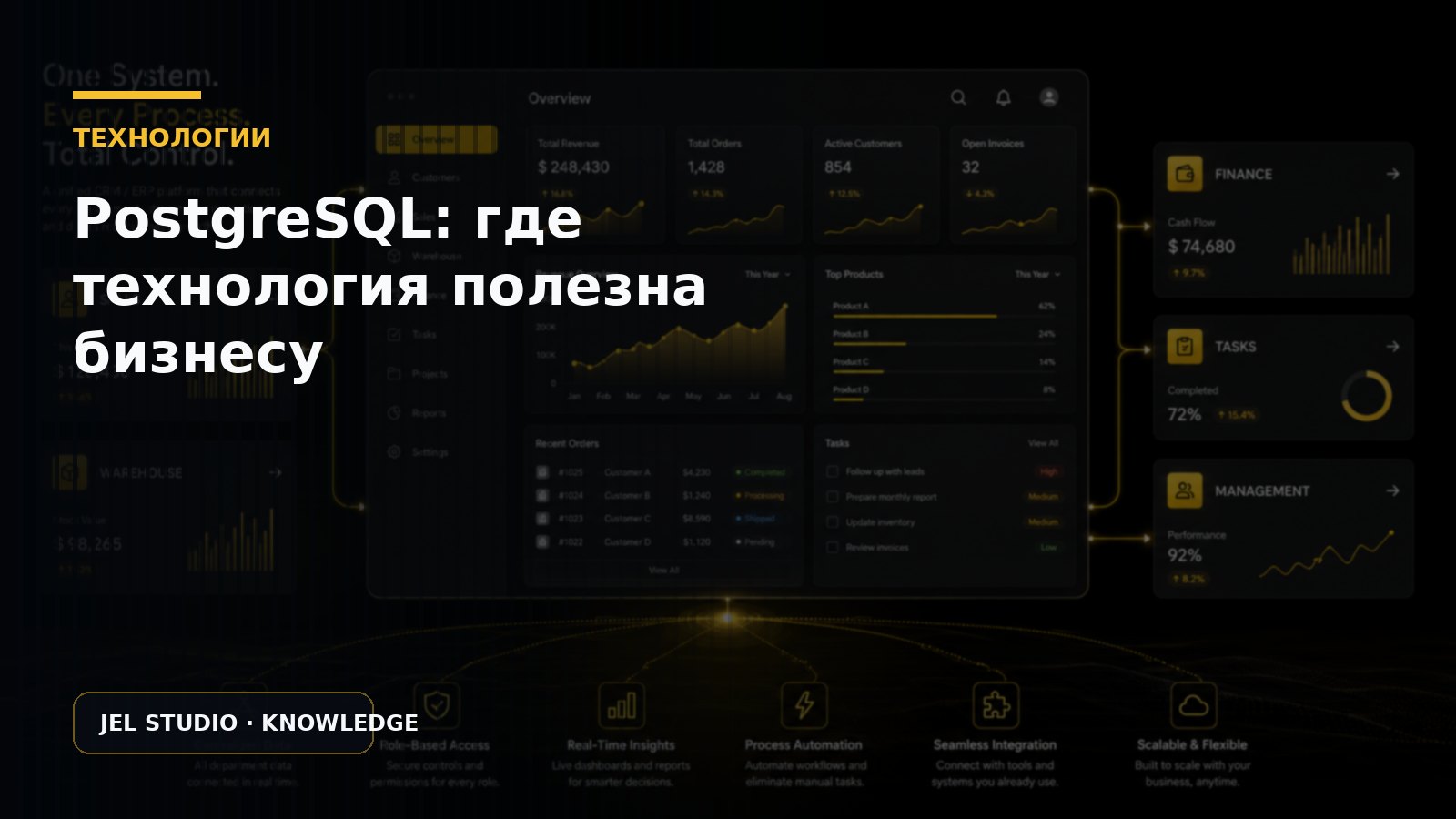
Task: Click 'View All' in the Tasks panel
Action: click(1043, 443)
